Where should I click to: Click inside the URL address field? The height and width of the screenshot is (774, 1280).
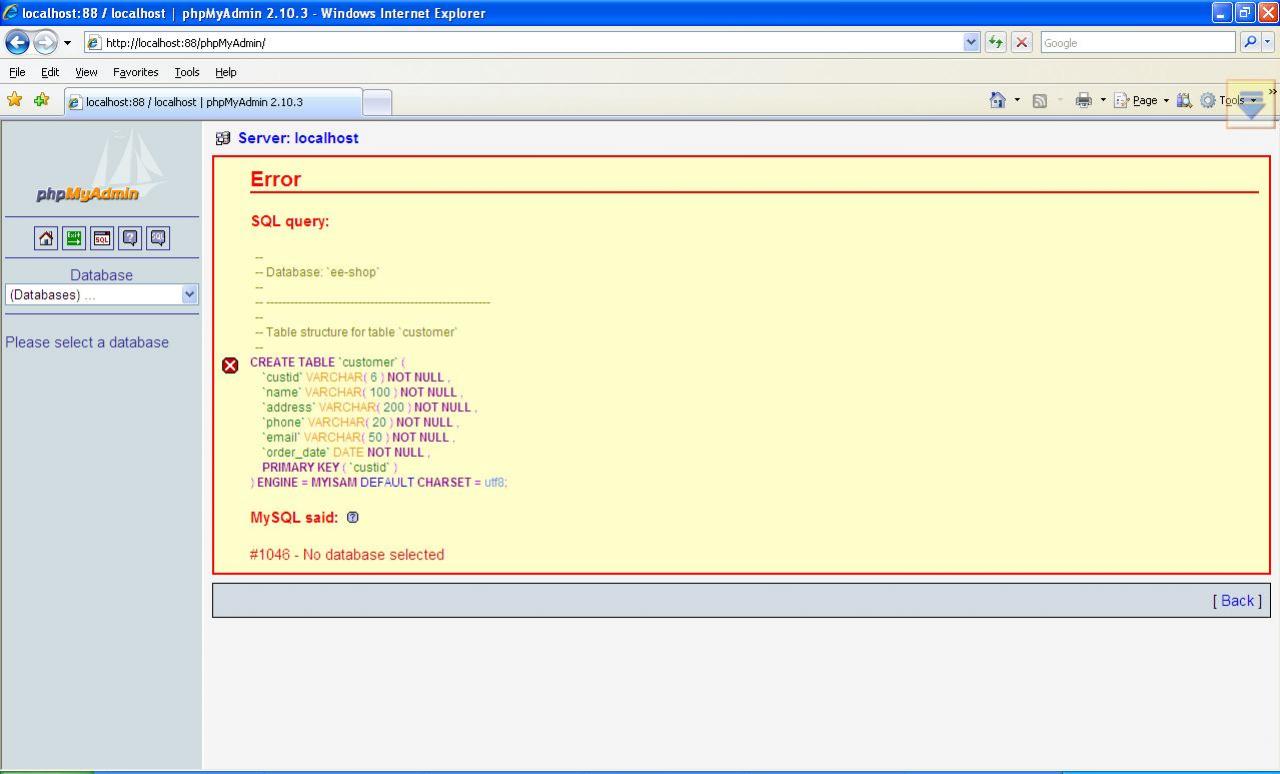[532, 42]
